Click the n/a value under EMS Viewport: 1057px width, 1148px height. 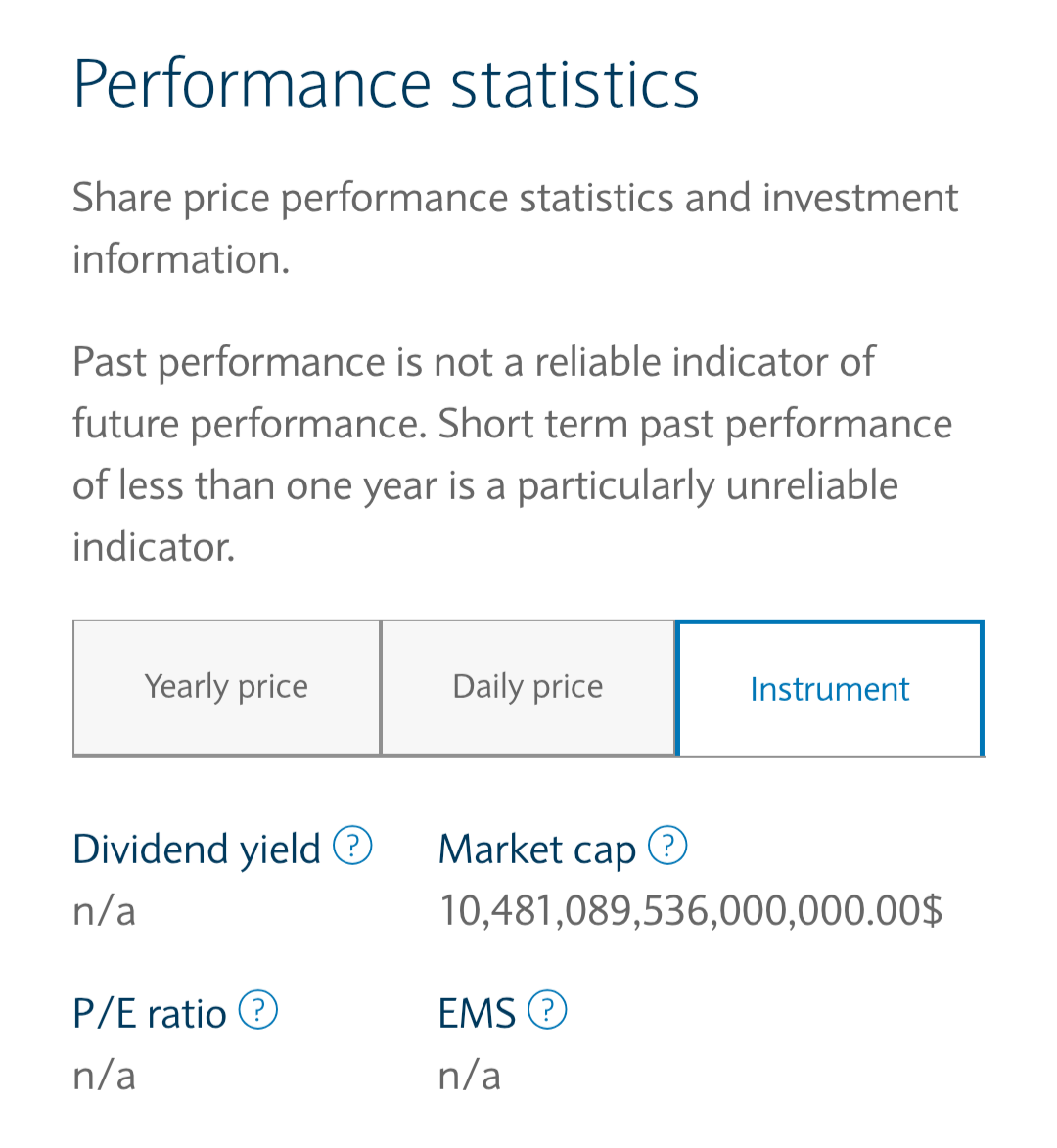[x=469, y=1077]
